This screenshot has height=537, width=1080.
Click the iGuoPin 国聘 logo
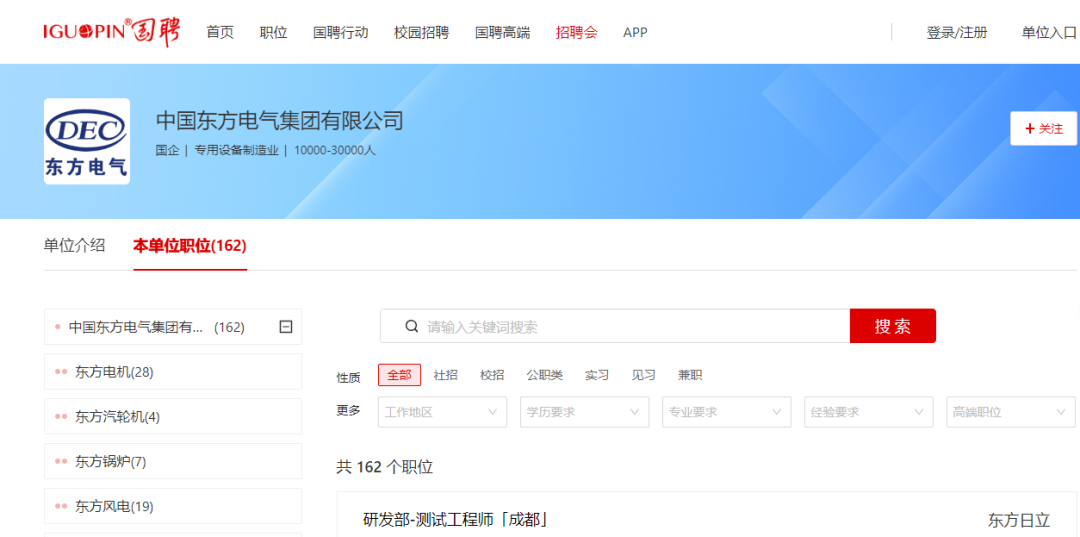point(112,32)
